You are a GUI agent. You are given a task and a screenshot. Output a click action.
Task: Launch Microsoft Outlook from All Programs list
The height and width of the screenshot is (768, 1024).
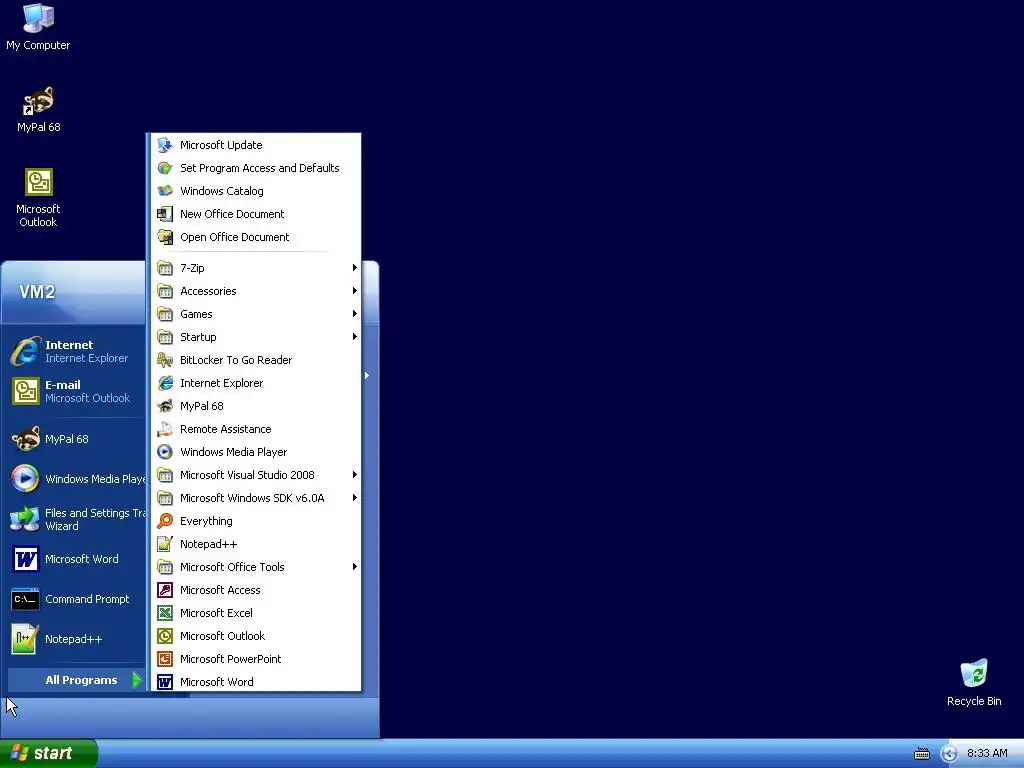coord(256,636)
